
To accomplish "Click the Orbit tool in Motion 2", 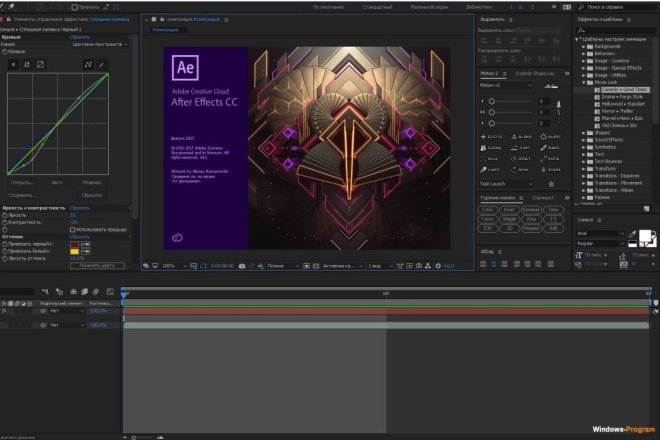I will click(x=521, y=159).
